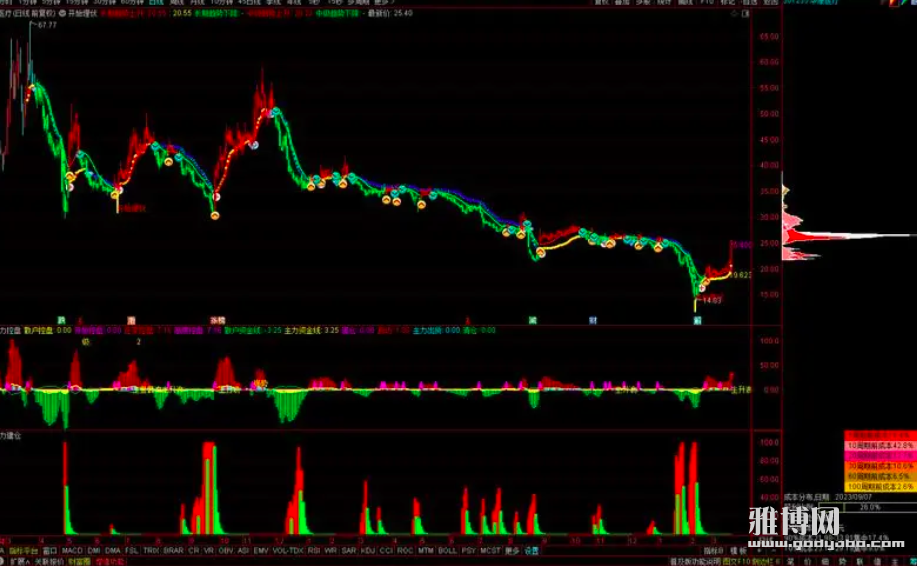The image size is (917, 566).
Task: Open the 指标平台 tab
Action: pyautogui.click(x=23, y=550)
